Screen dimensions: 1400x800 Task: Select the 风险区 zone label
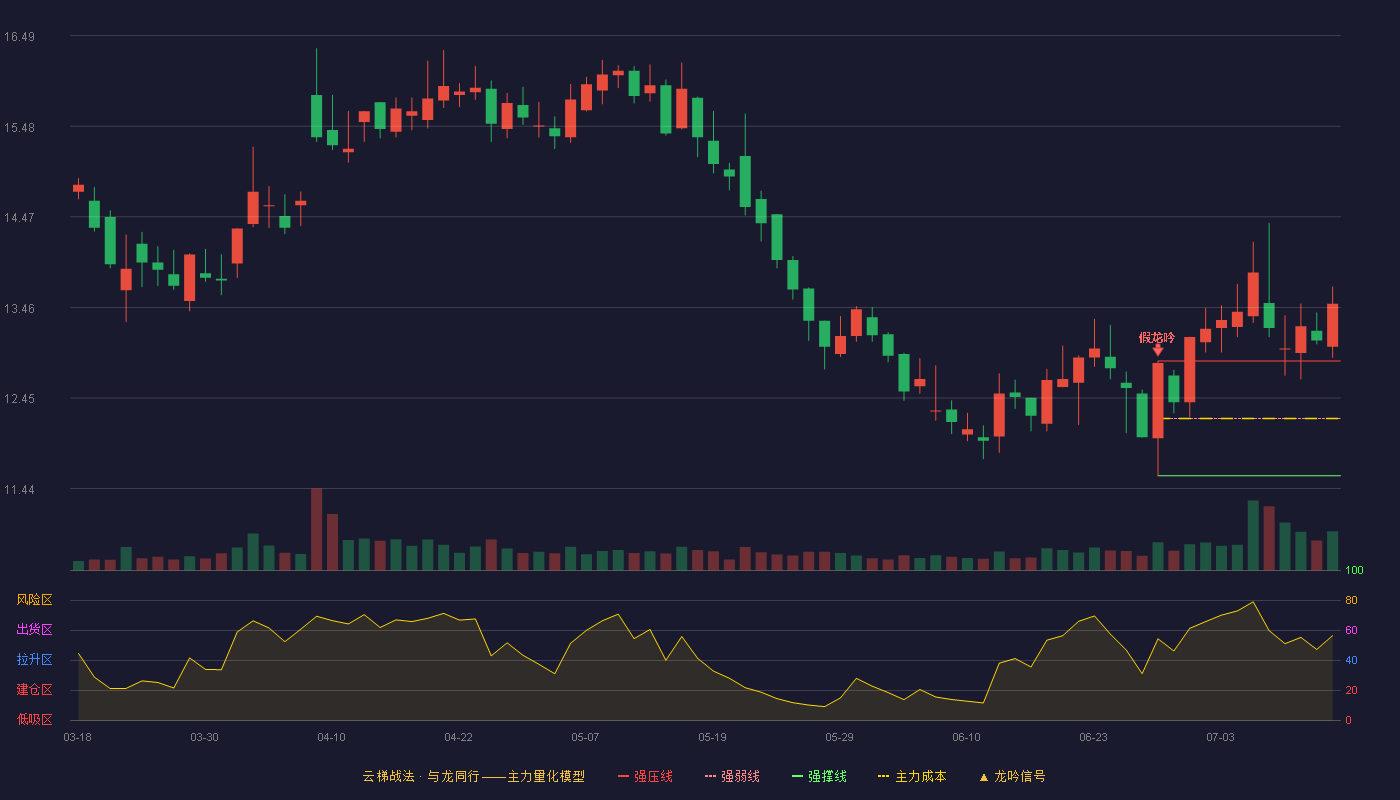(x=34, y=600)
